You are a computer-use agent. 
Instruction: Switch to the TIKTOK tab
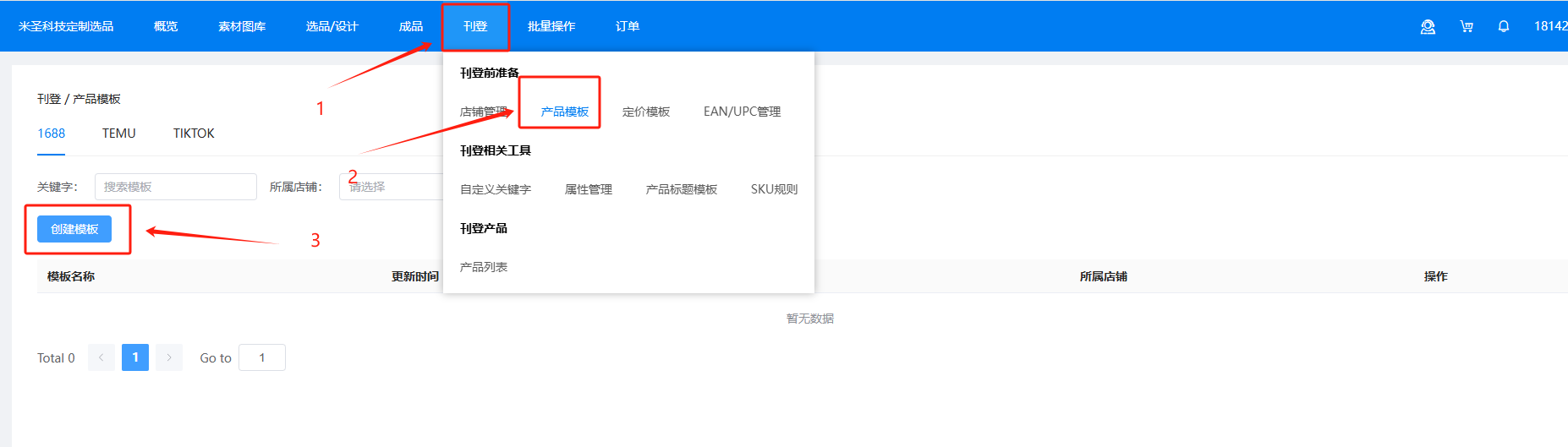194,134
